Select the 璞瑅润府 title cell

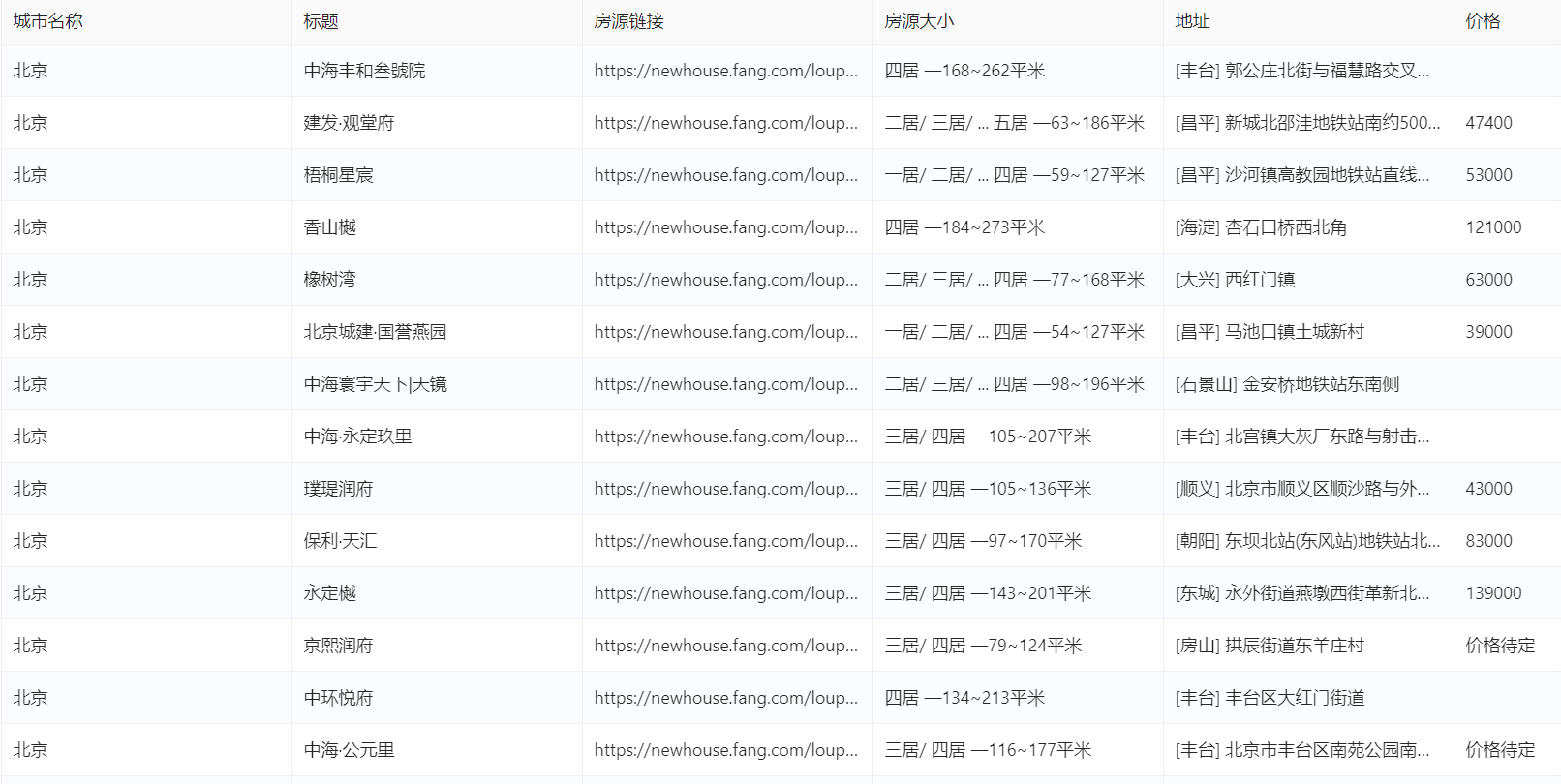click(339, 489)
